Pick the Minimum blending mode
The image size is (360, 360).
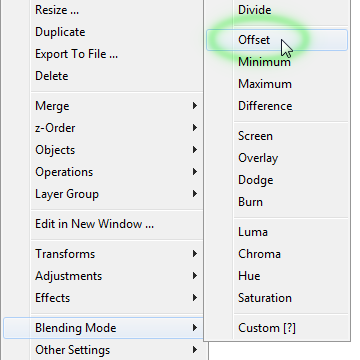coord(277,62)
